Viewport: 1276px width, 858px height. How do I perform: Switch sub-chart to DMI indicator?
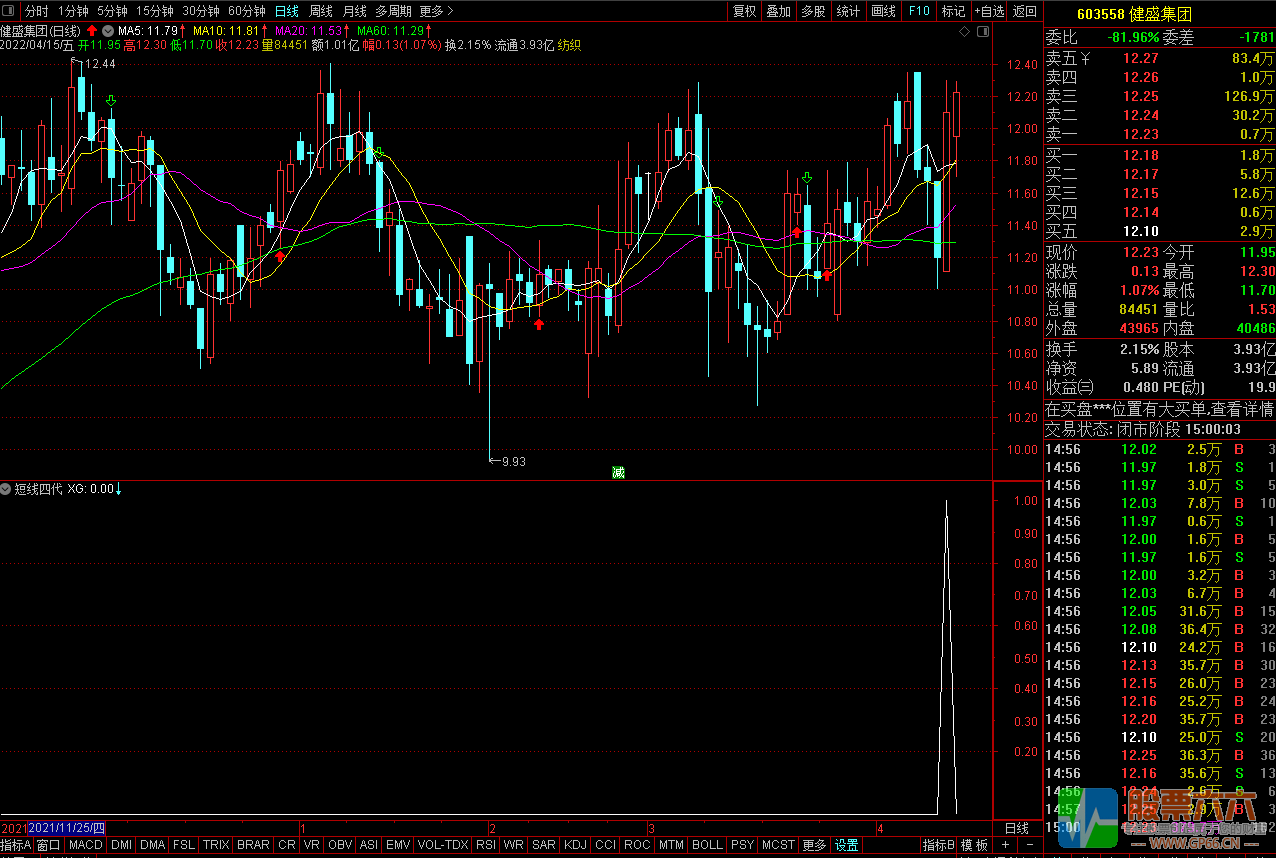tap(121, 845)
